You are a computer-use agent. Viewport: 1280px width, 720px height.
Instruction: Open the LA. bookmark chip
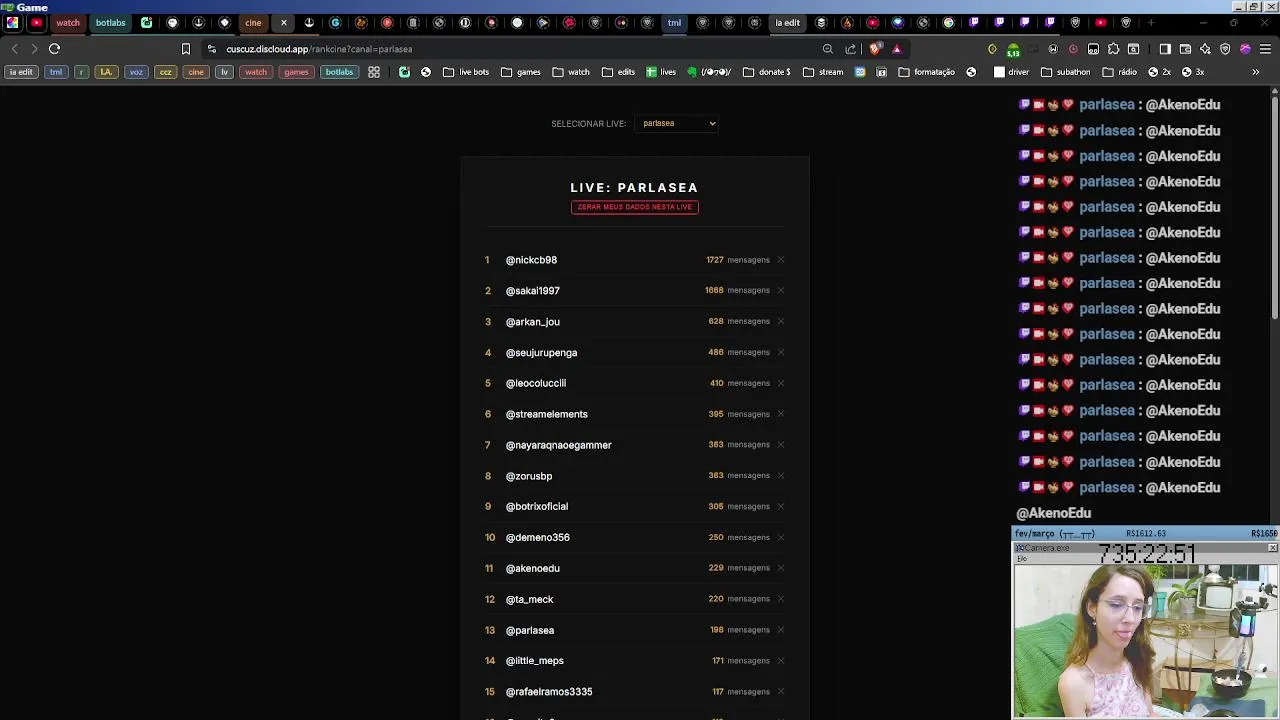coord(106,72)
